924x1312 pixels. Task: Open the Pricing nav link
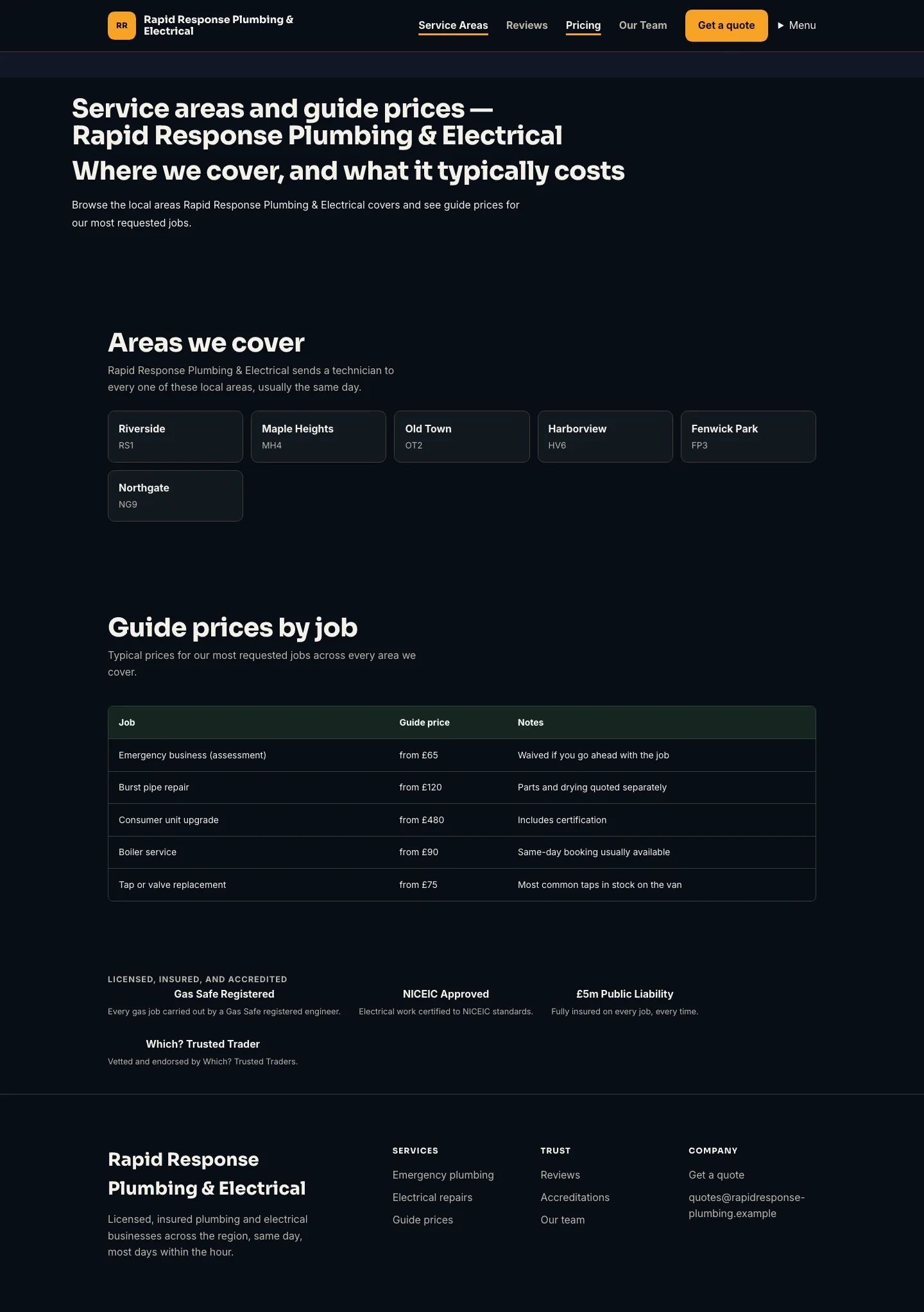pyautogui.click(x=583, y=26)
